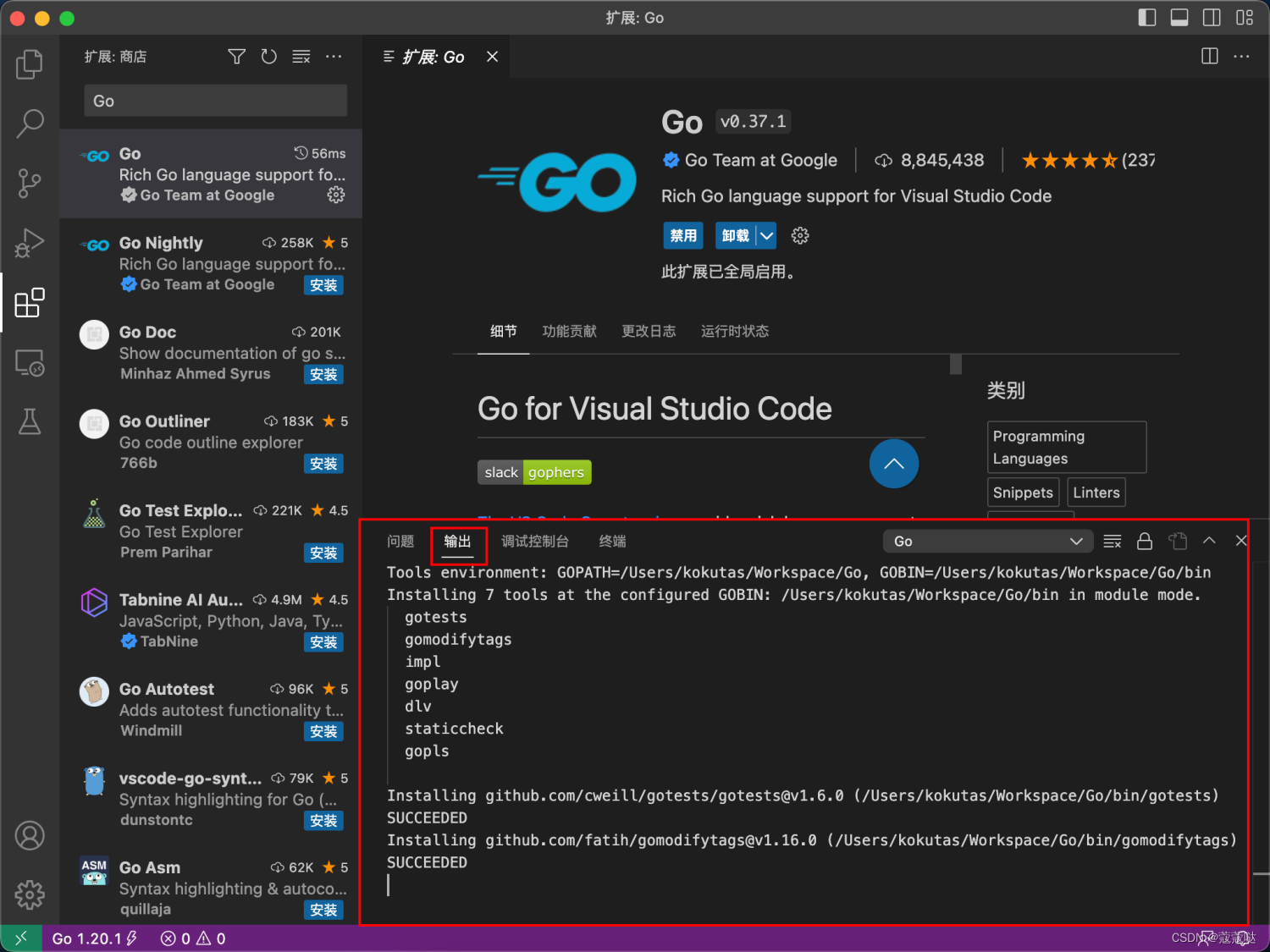
Task: Click the scroll-to-top round button
Action: coord(894,464)
